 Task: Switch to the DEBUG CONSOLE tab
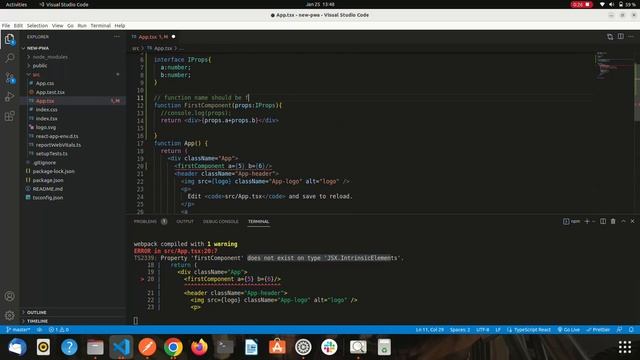click(x=220, y=221)
